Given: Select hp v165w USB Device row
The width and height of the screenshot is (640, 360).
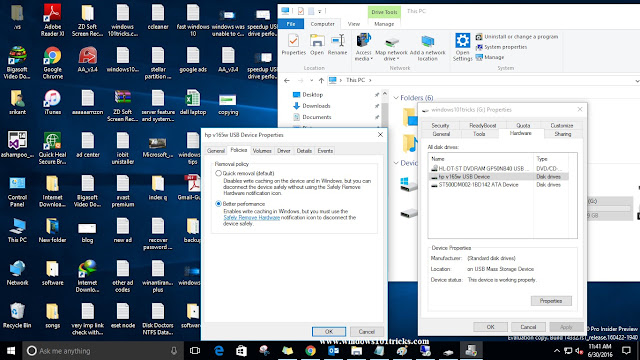Looking at the screenshot, I should pyautogui.click(x=499, y=177).
